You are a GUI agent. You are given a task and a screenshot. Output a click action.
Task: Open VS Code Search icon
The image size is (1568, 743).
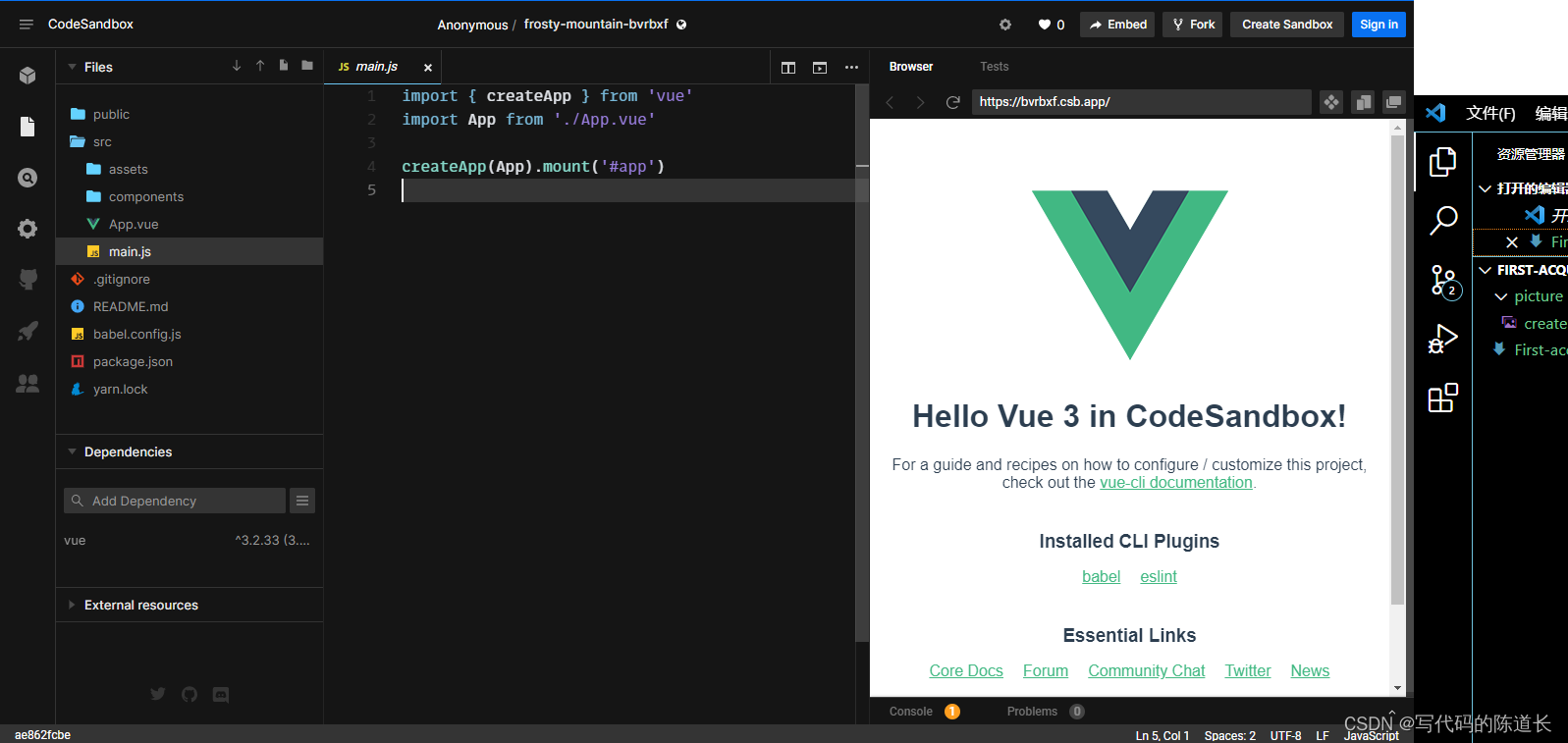[1443, 220]
